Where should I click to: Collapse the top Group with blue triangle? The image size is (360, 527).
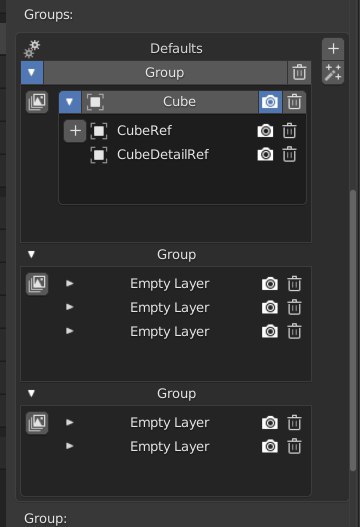tap(32, 73)
